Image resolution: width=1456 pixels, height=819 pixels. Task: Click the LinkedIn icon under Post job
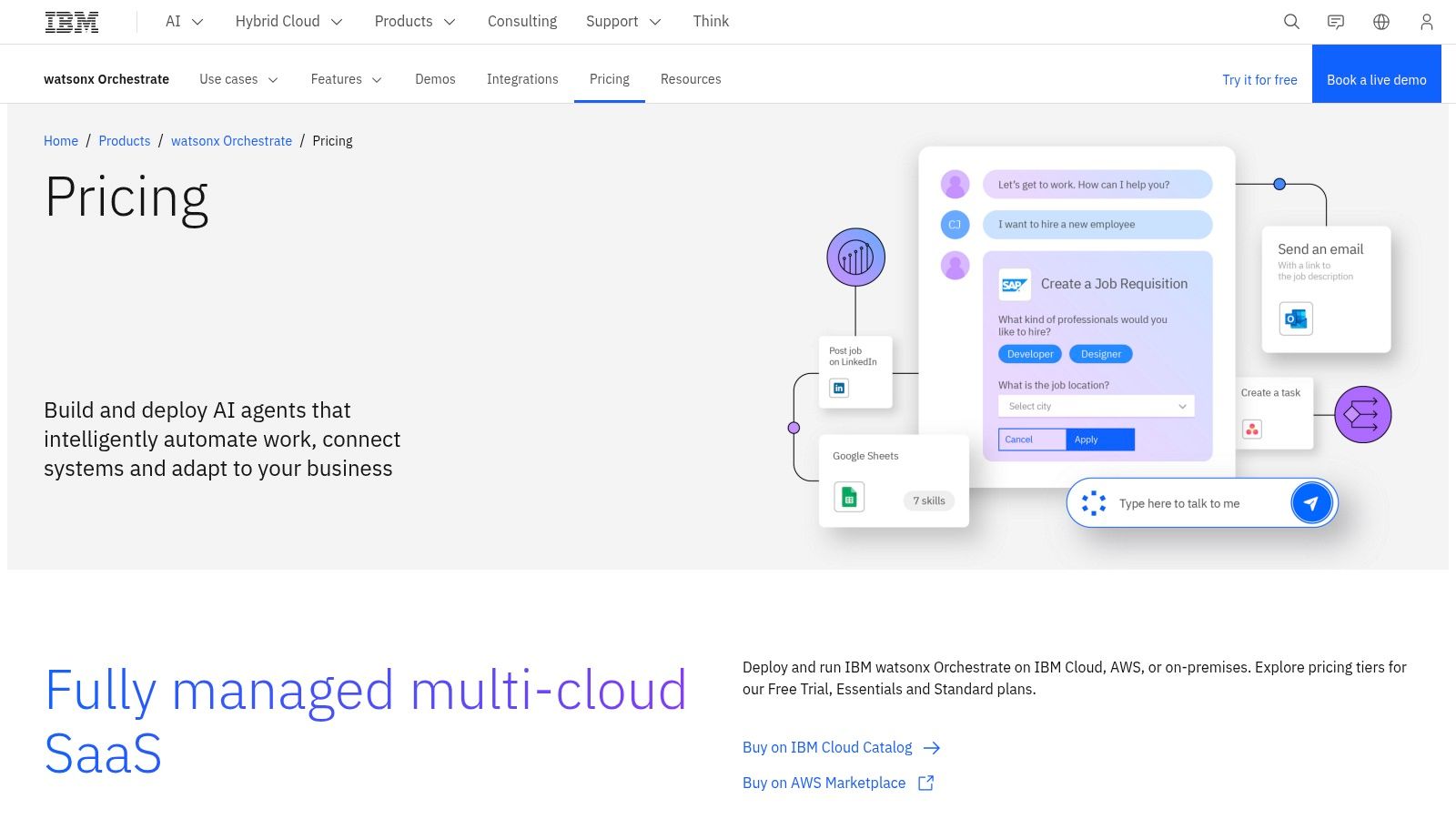click(839, 388)
